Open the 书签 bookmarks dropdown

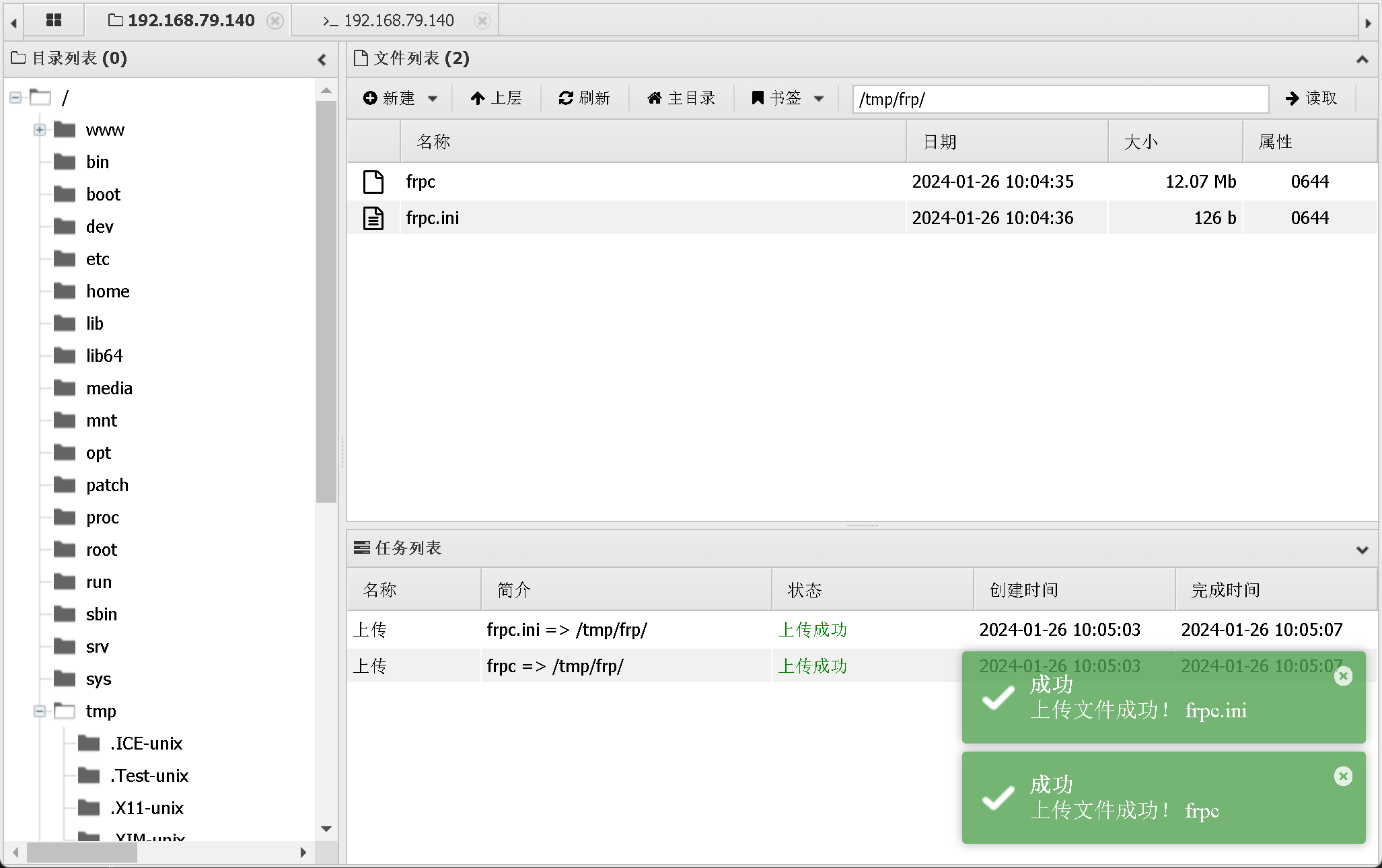[x=787, y=98]
